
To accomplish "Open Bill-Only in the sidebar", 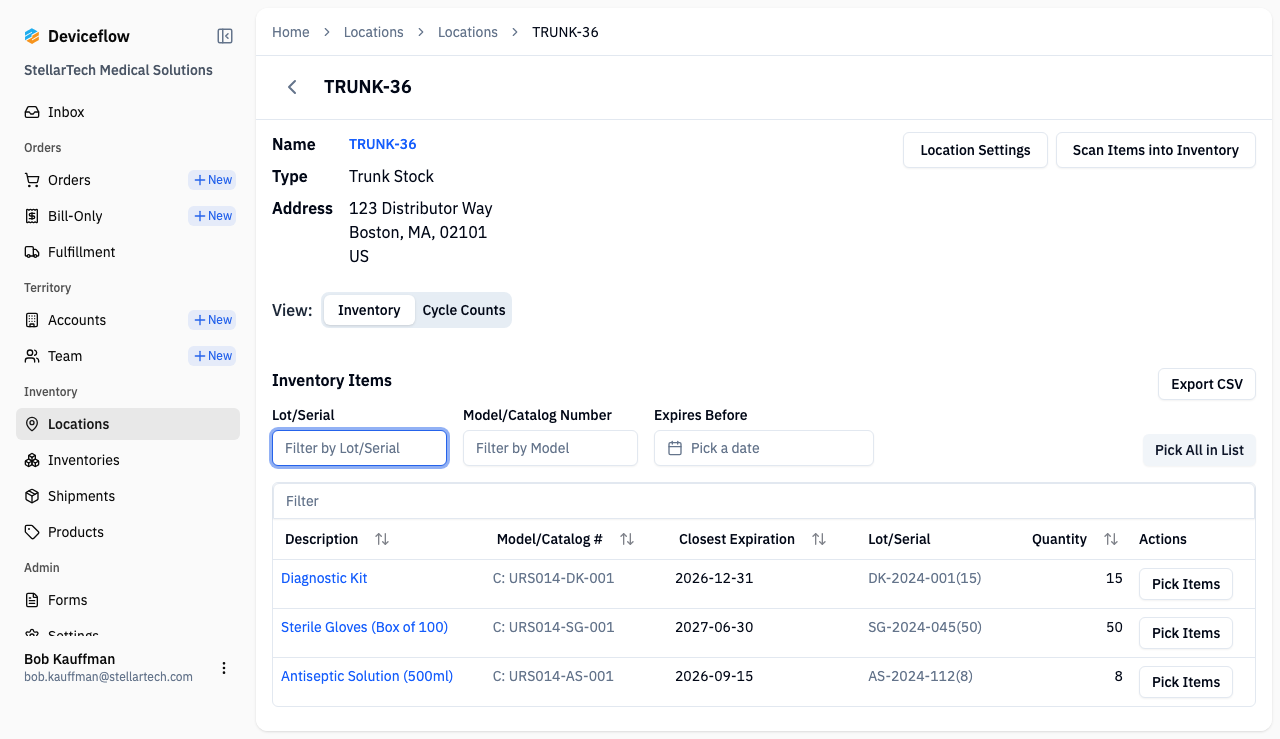I will [x=75, y=216].
